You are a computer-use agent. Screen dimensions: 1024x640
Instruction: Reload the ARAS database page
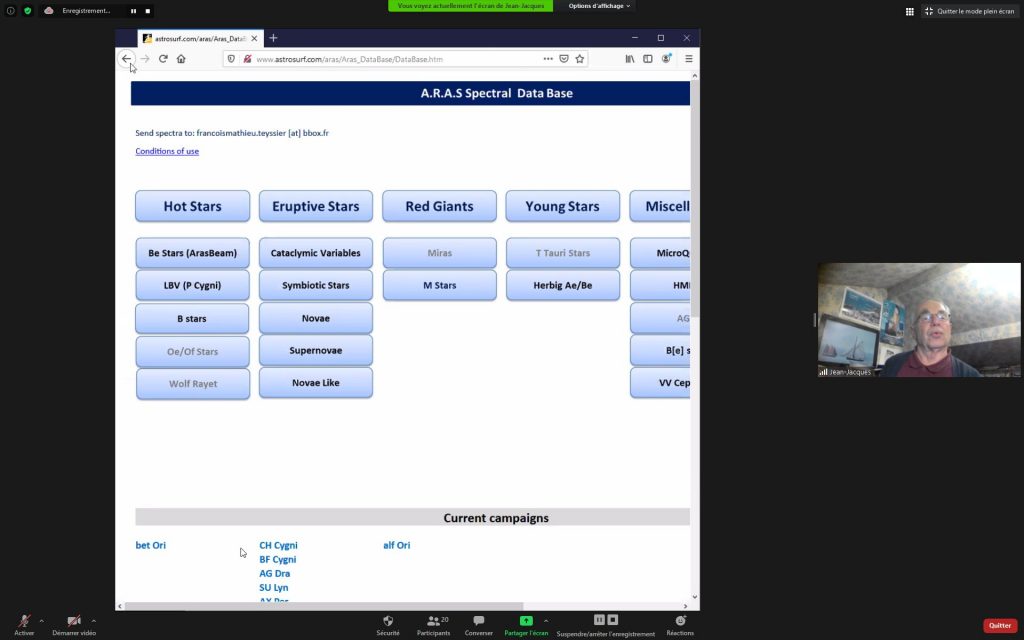(x=163, y=59)
